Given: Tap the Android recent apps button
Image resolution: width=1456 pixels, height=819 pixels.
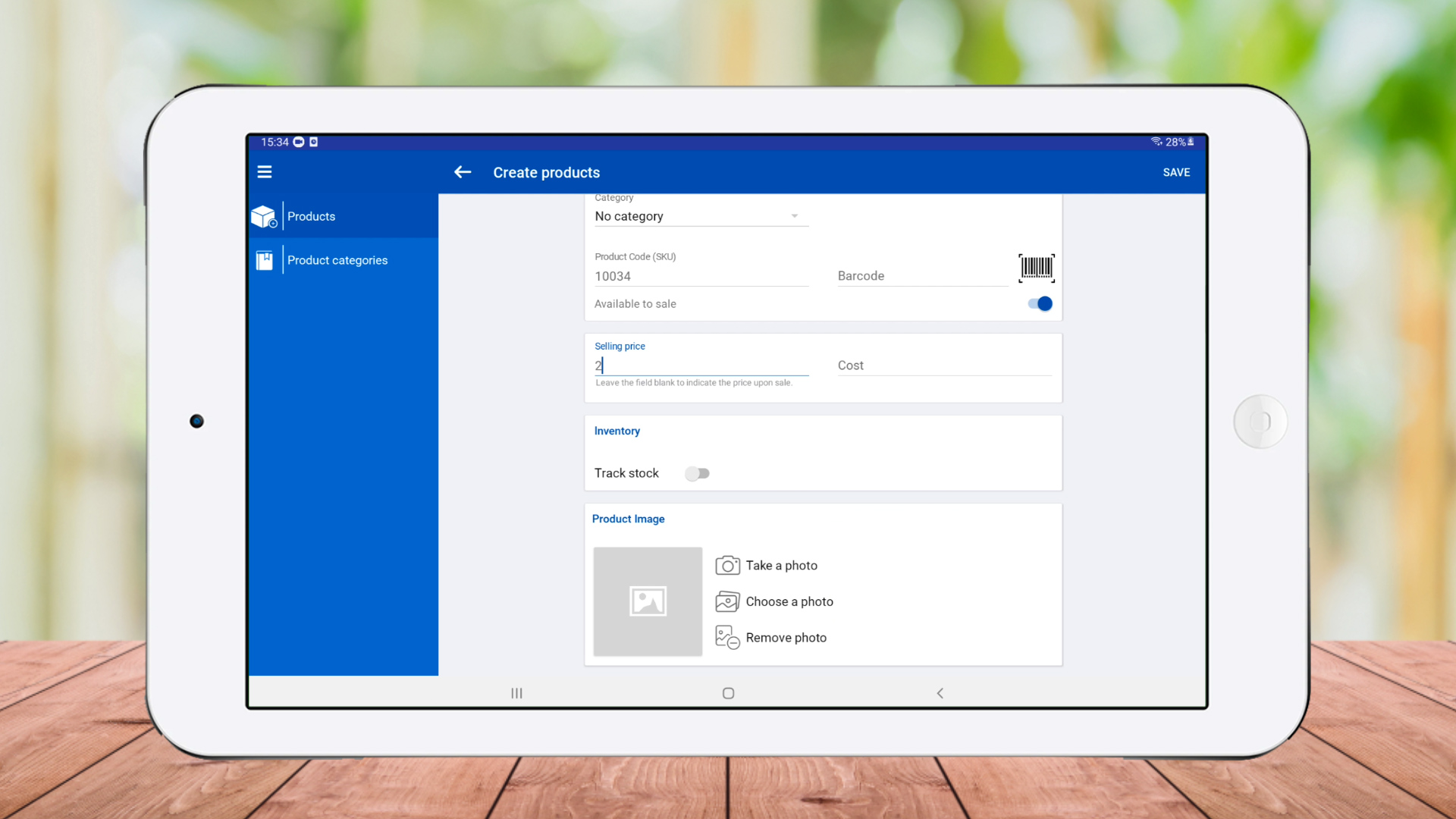Looking at the screenshot, I should click(x=516, y=693).
